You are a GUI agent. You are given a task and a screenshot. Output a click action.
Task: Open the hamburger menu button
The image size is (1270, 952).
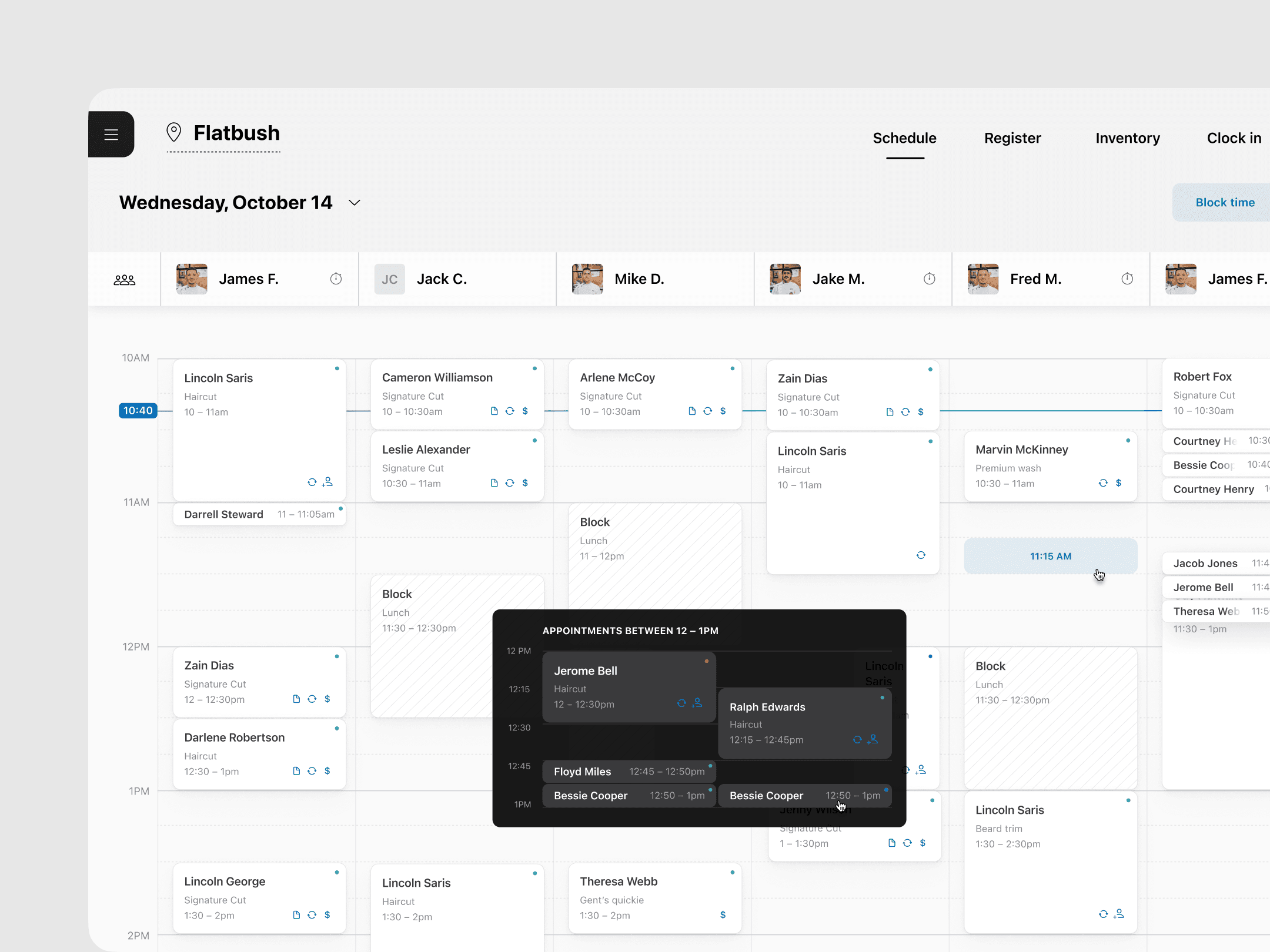111,135
